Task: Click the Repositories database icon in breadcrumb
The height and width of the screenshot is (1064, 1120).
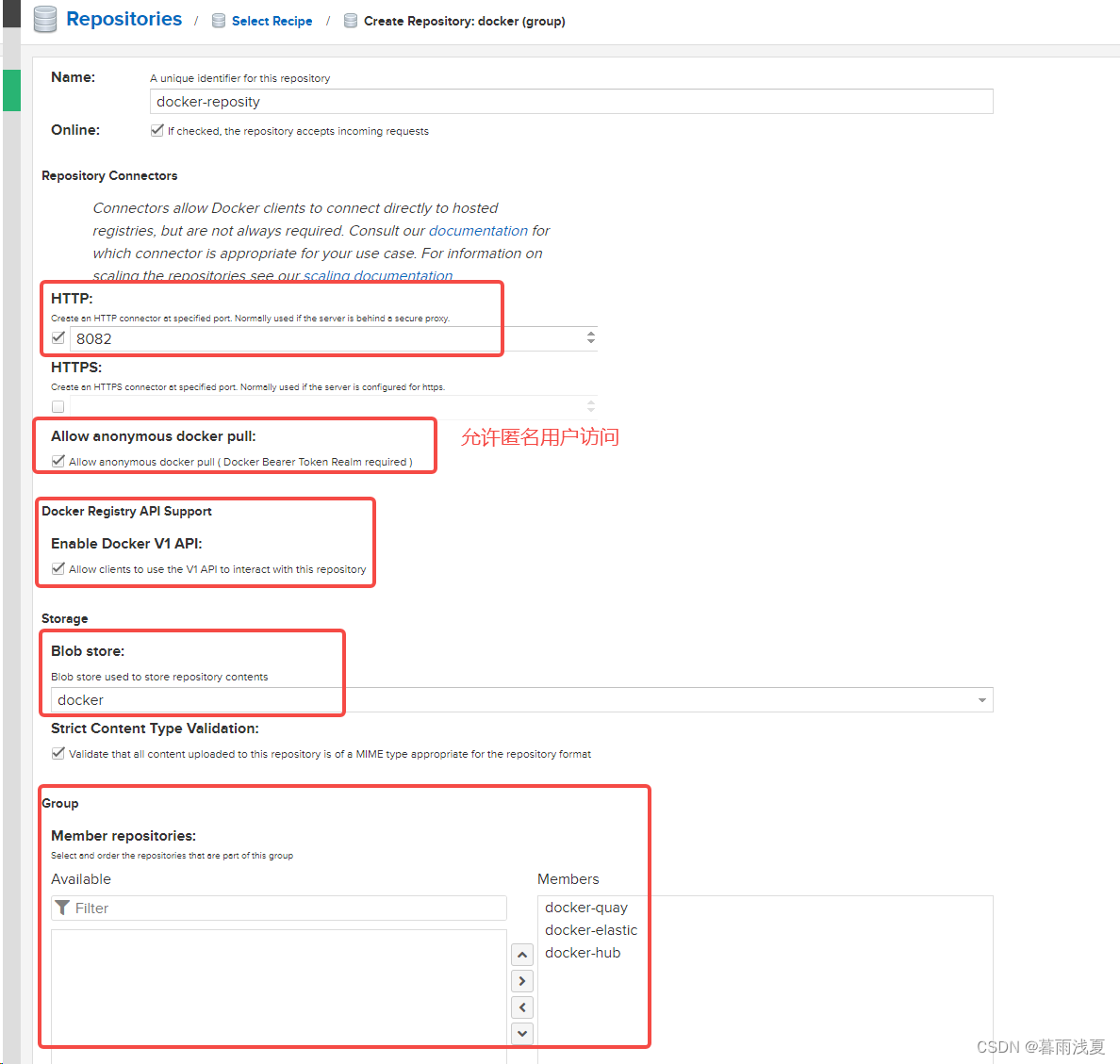Action: click(x=44, y=20)
